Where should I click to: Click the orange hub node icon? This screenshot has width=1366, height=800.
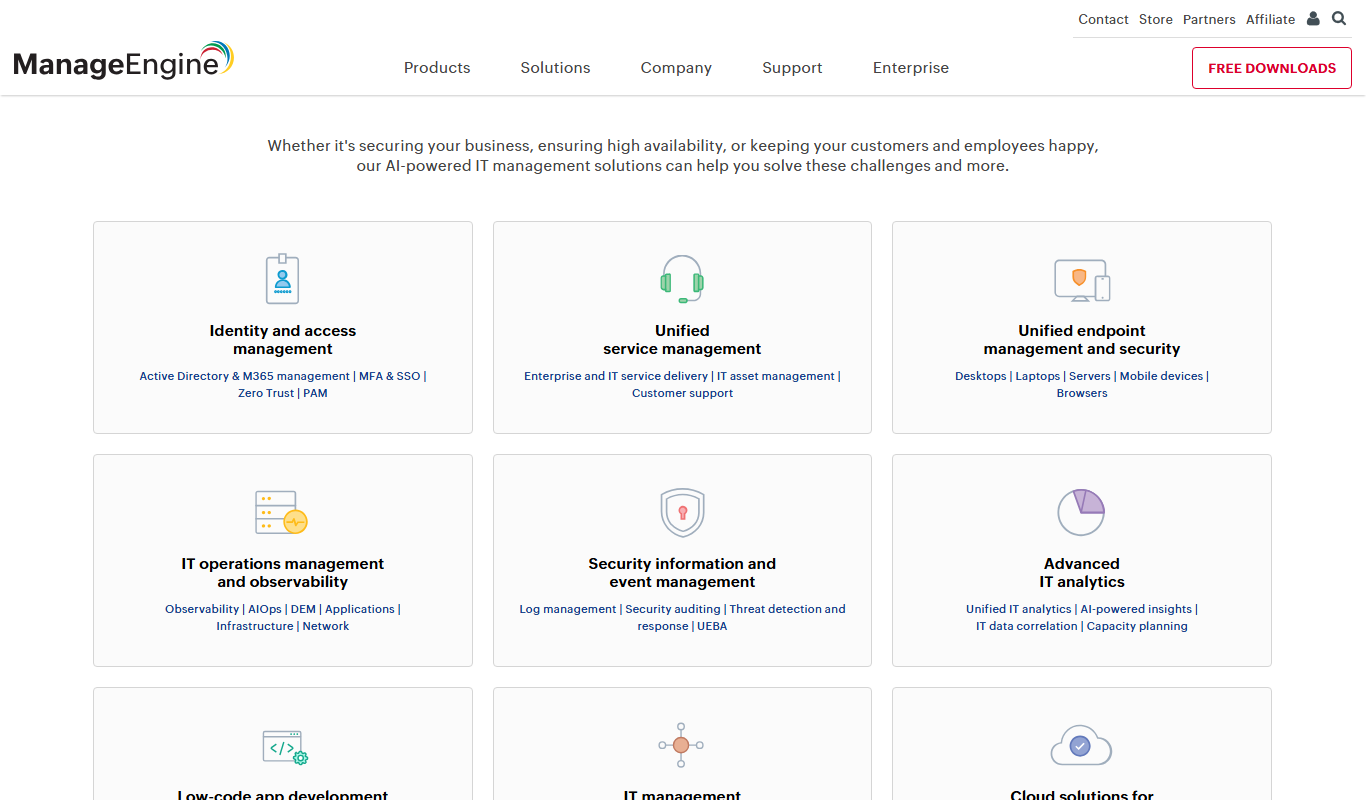(681, 745)
